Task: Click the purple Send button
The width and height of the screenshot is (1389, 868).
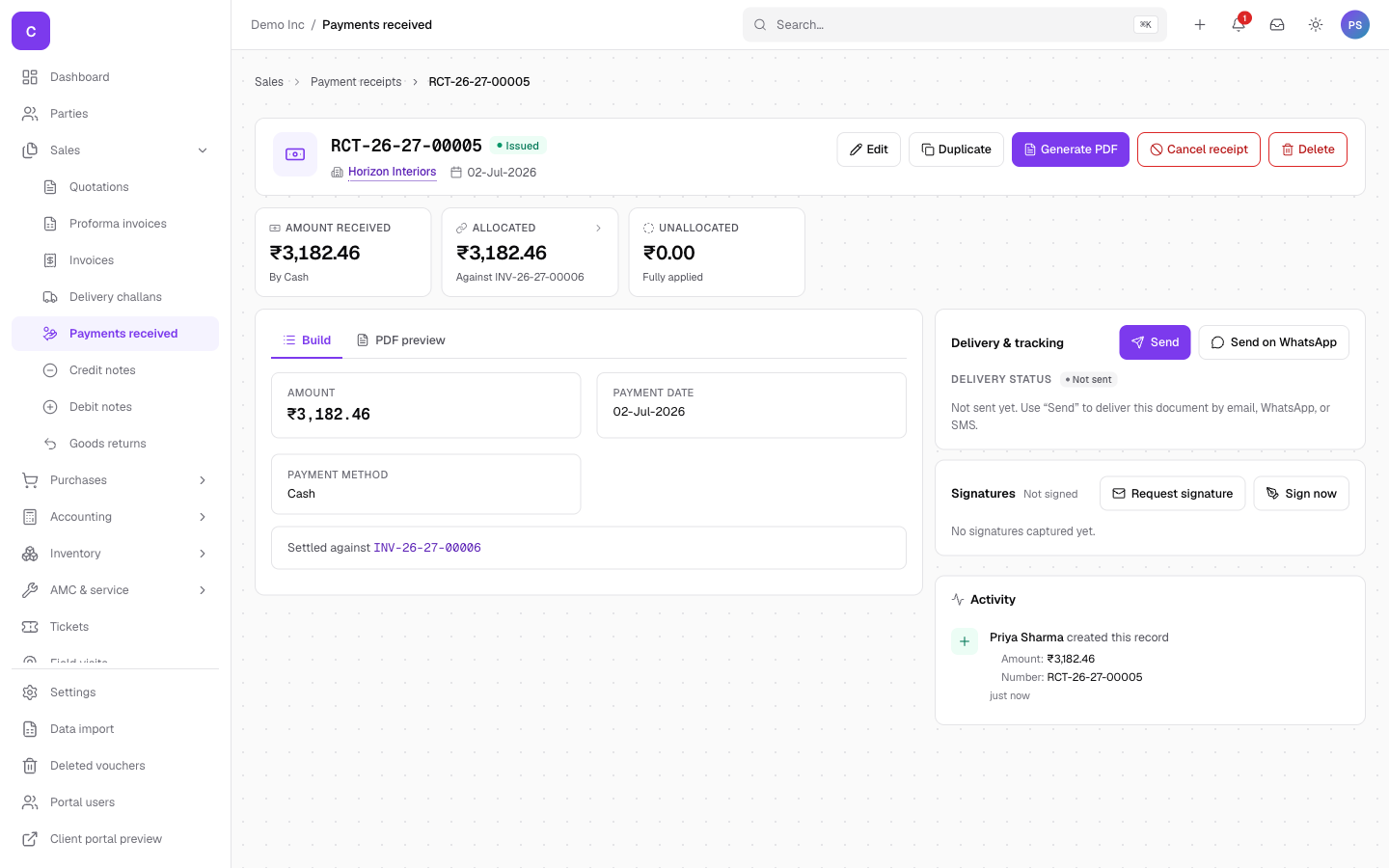Action: pos(1155,342)
